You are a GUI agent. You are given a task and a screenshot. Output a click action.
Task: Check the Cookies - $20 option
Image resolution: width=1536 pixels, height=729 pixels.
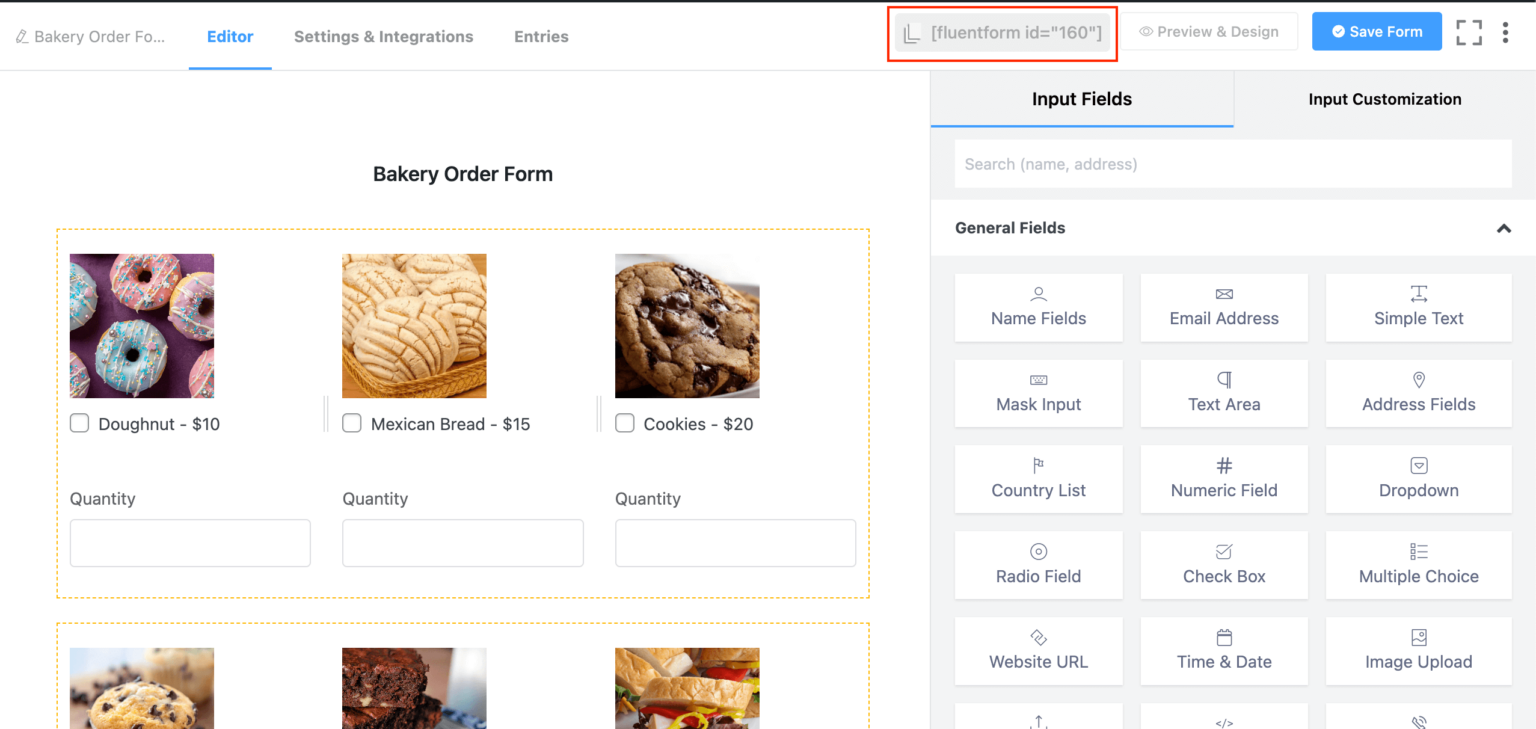click(x=624, y=423)
